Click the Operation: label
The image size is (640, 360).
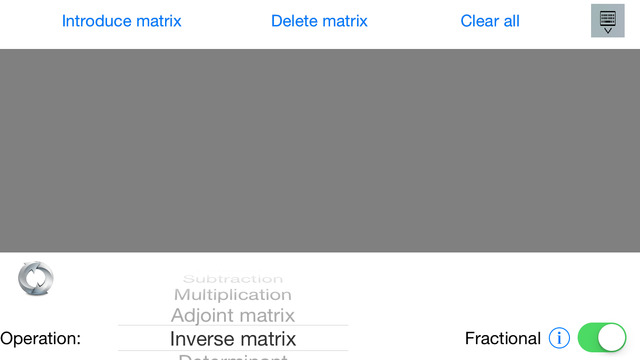40,338
